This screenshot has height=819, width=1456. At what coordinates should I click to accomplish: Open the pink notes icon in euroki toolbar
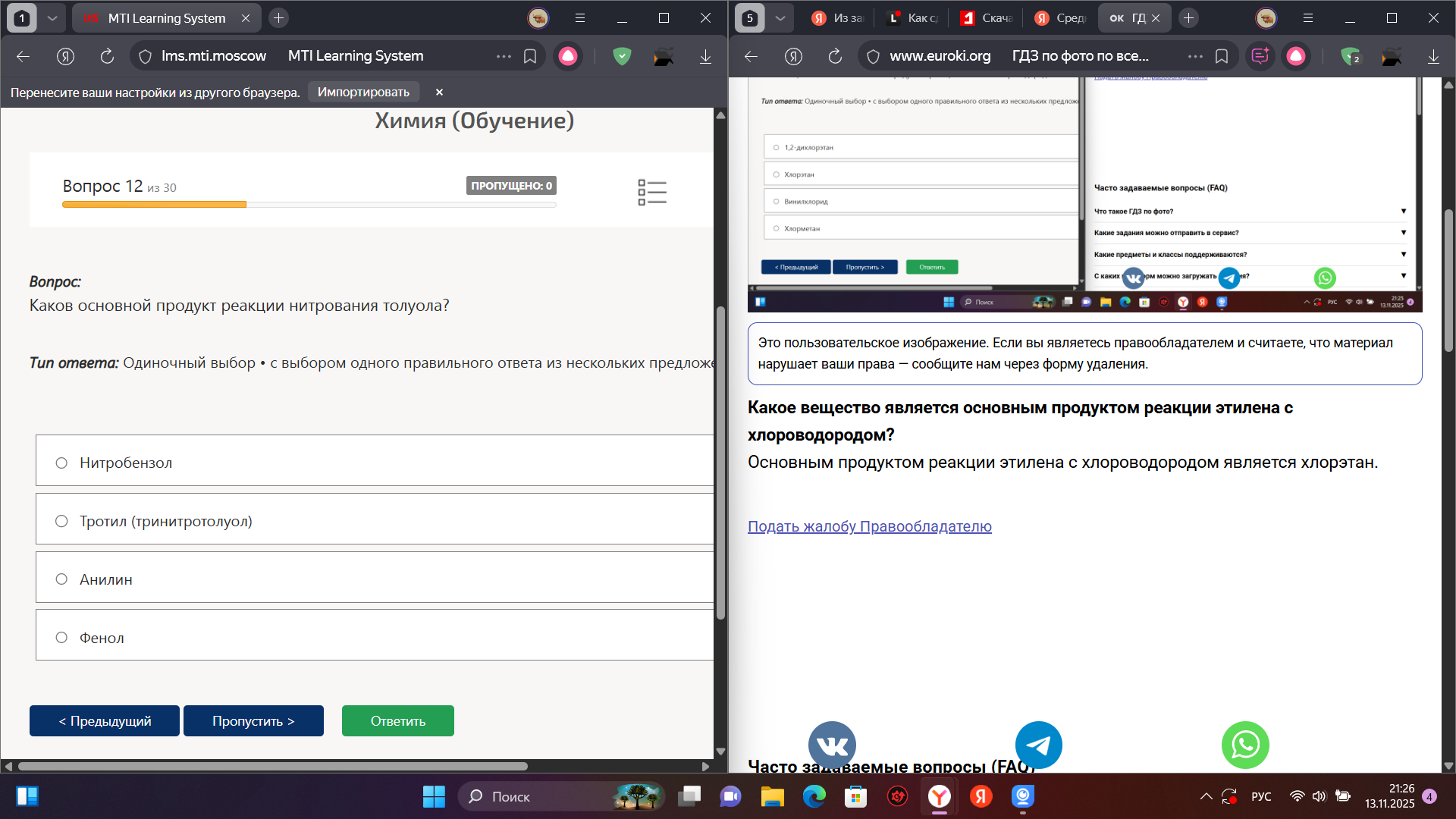1260,55
